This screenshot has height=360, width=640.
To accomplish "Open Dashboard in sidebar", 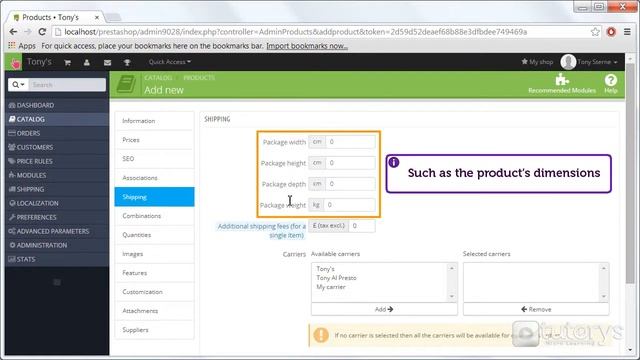I will tap(57, 105).
